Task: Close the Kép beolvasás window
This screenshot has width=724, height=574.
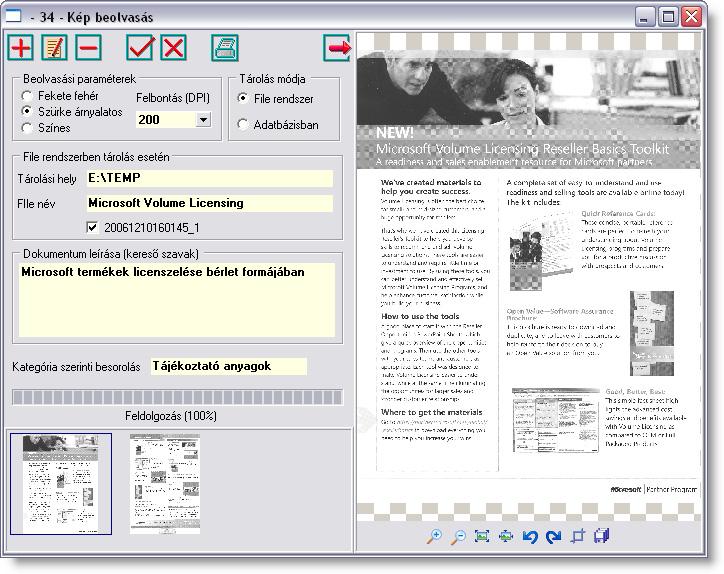Action: click(x=692, y=17)
